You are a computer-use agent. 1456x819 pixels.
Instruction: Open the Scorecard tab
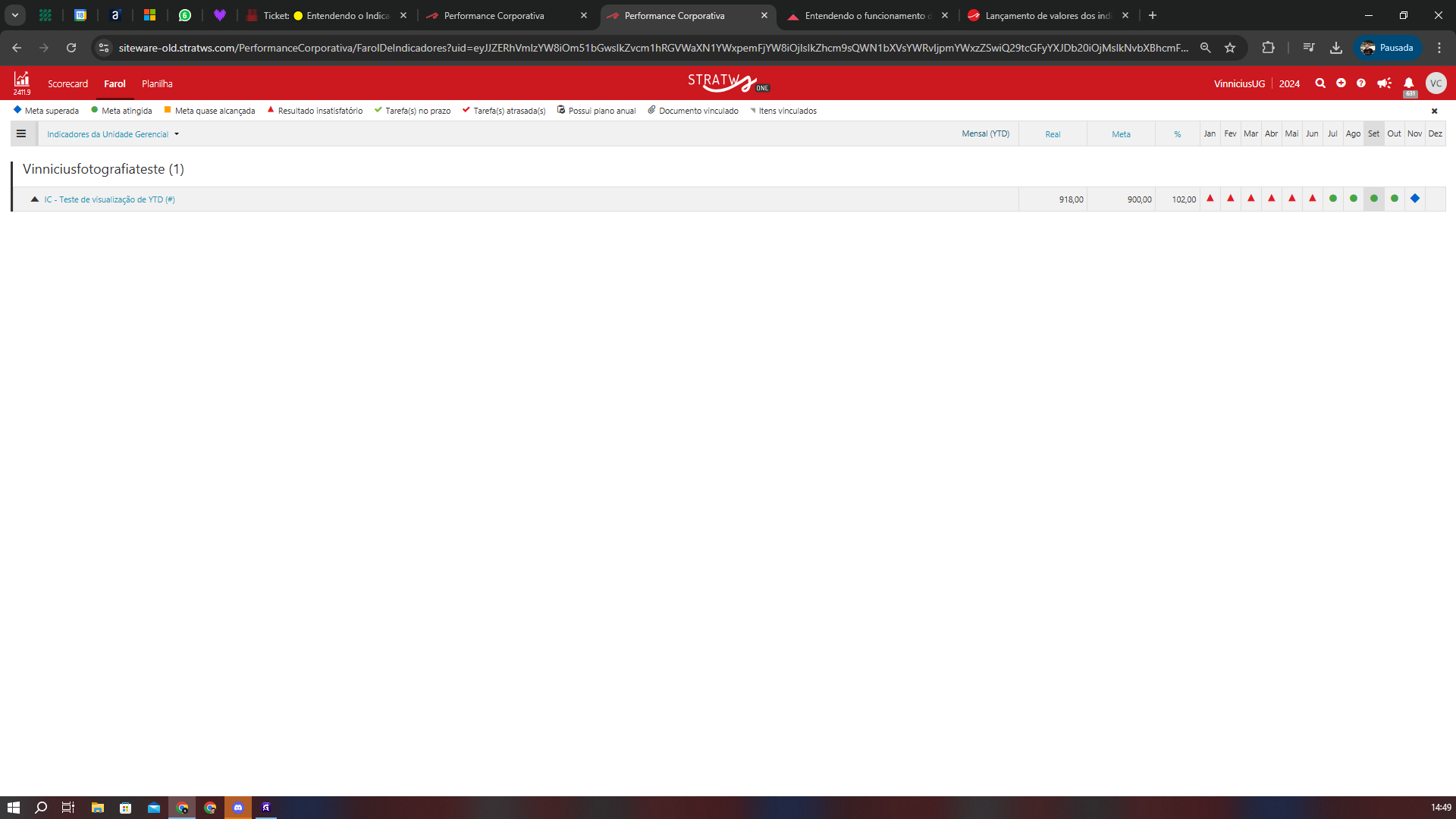(67, 83)
